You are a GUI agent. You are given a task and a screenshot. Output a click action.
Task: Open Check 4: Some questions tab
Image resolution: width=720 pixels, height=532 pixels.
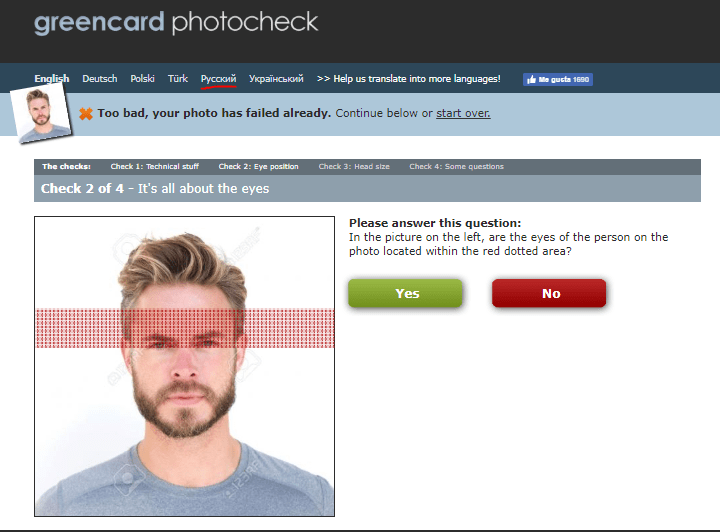[456, 167]
